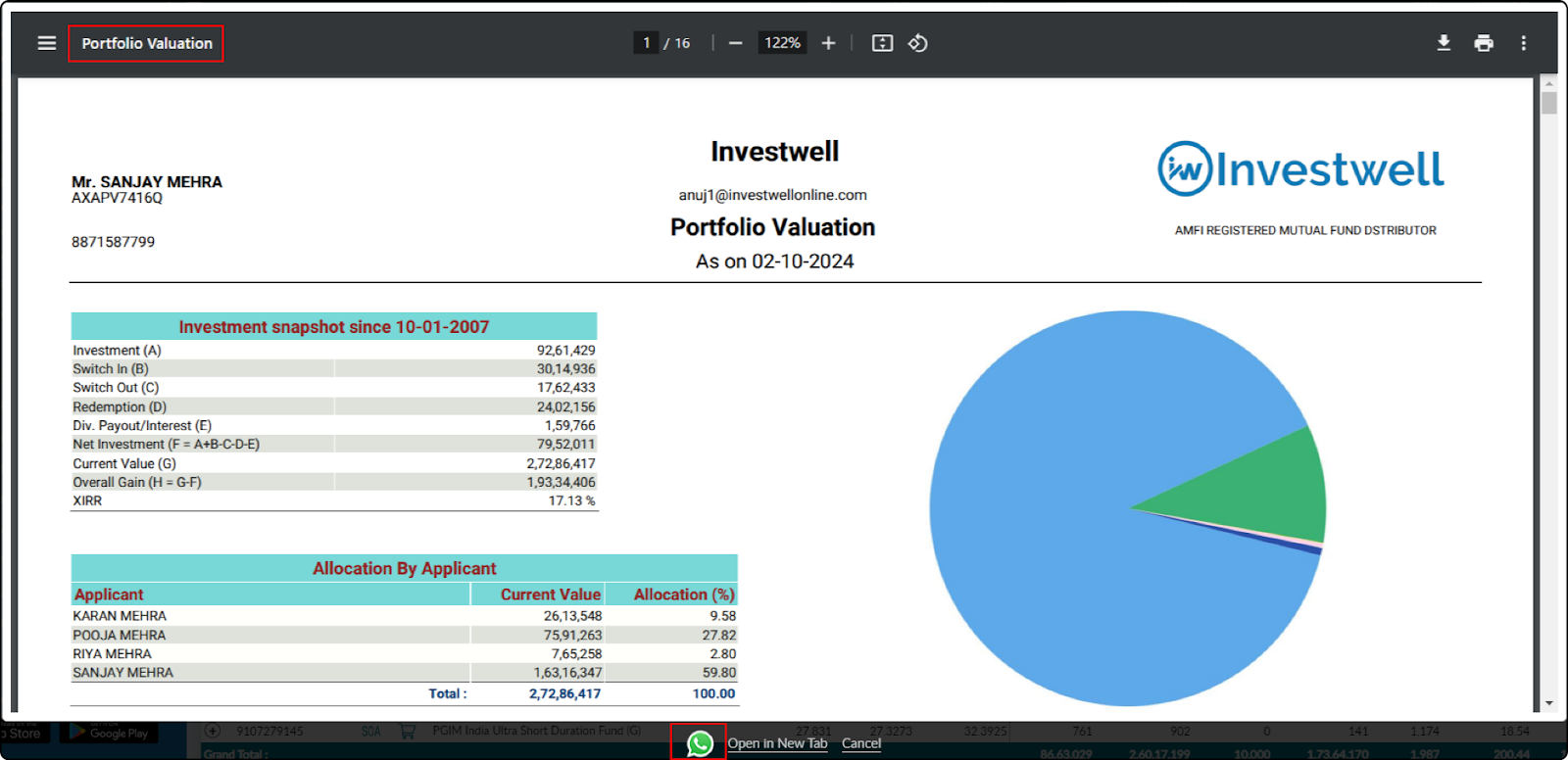Select the KARAN MEHRA applicant row

404,616
